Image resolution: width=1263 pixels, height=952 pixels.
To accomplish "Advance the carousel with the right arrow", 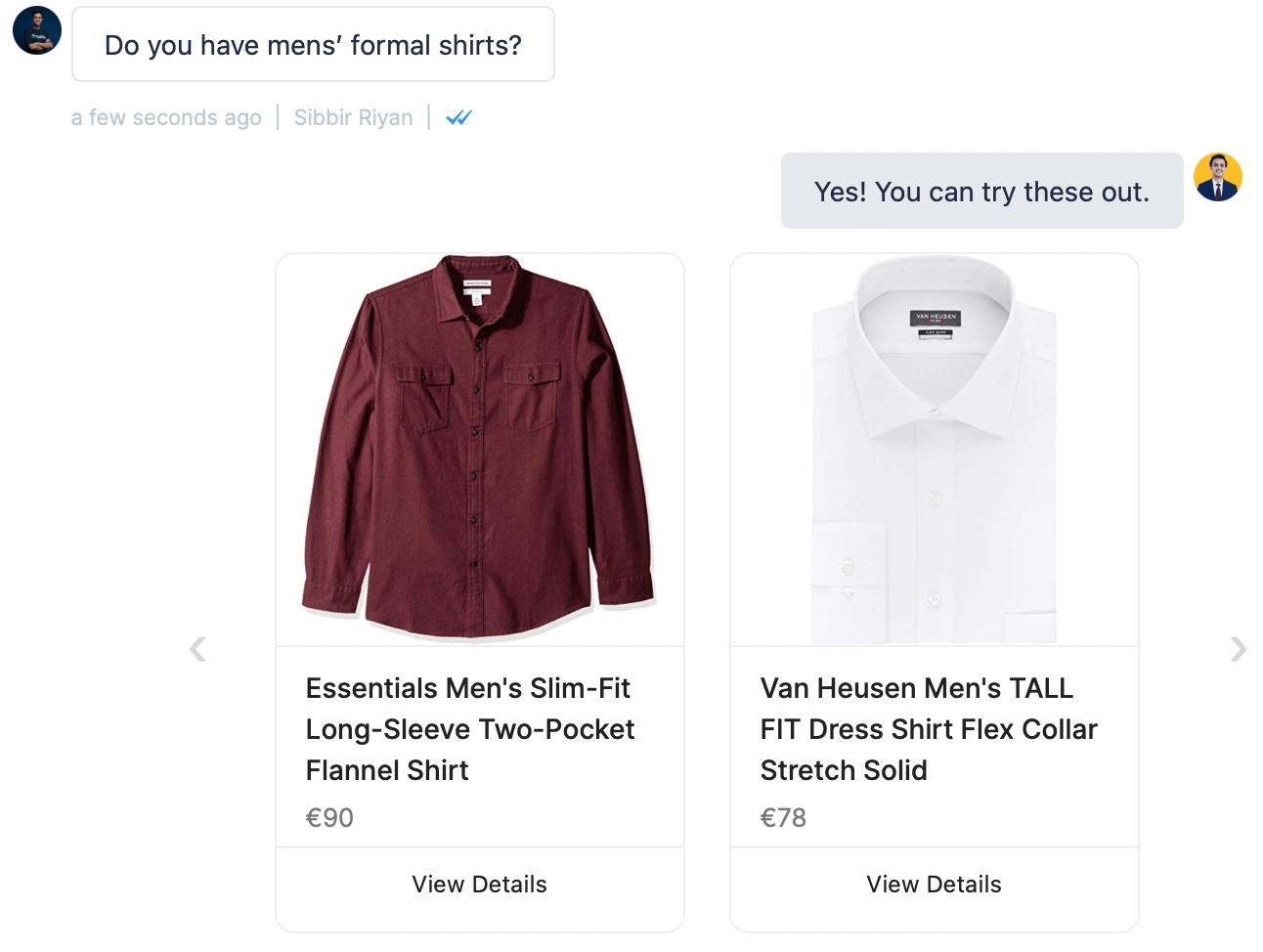I will tap(1238, 649).
